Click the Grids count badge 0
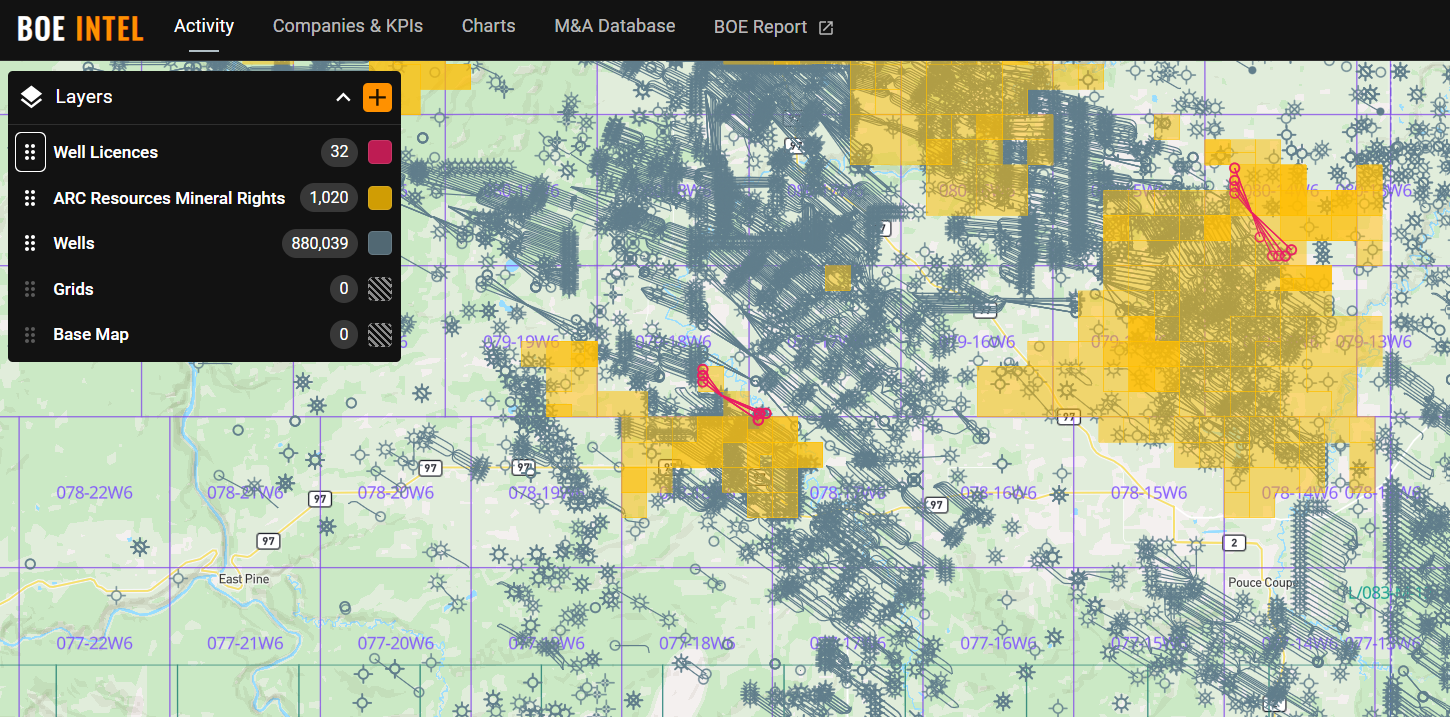The height and width of the screenshot is (717, 1450). point(344,289)
